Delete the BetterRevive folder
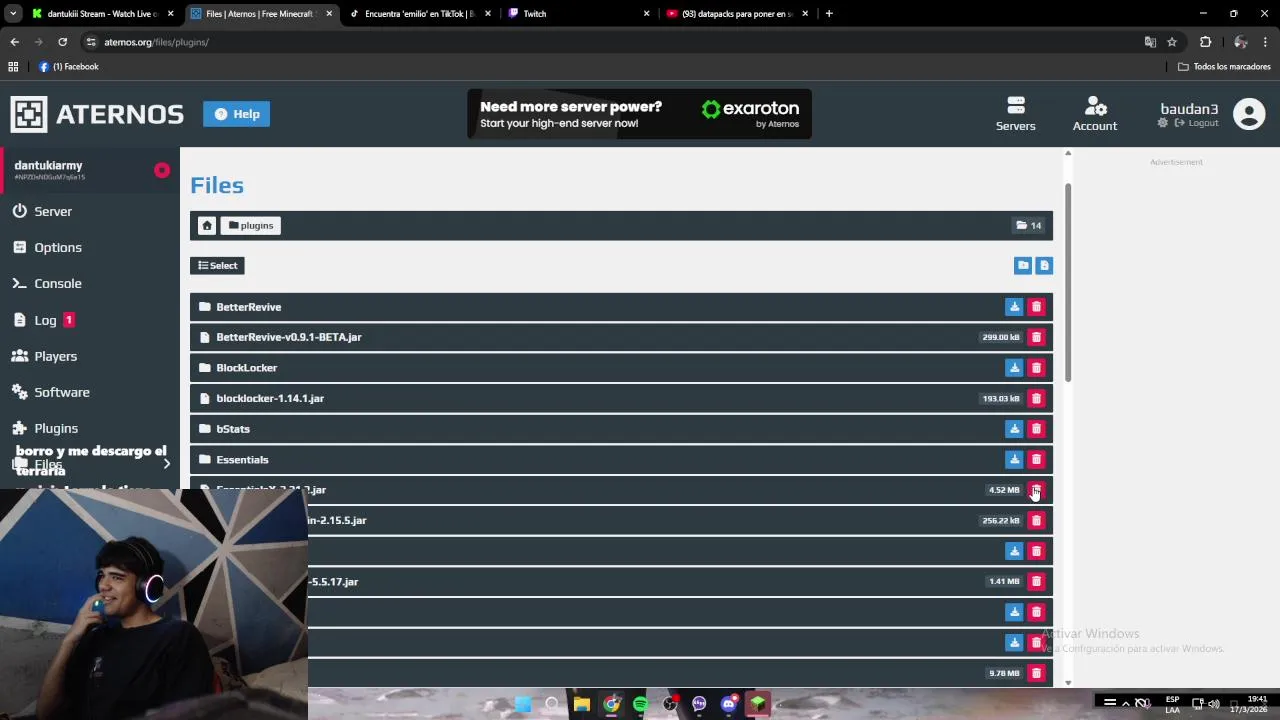Image resolution: width=1280 pixels, height=720 pixels. (1036, 307)
